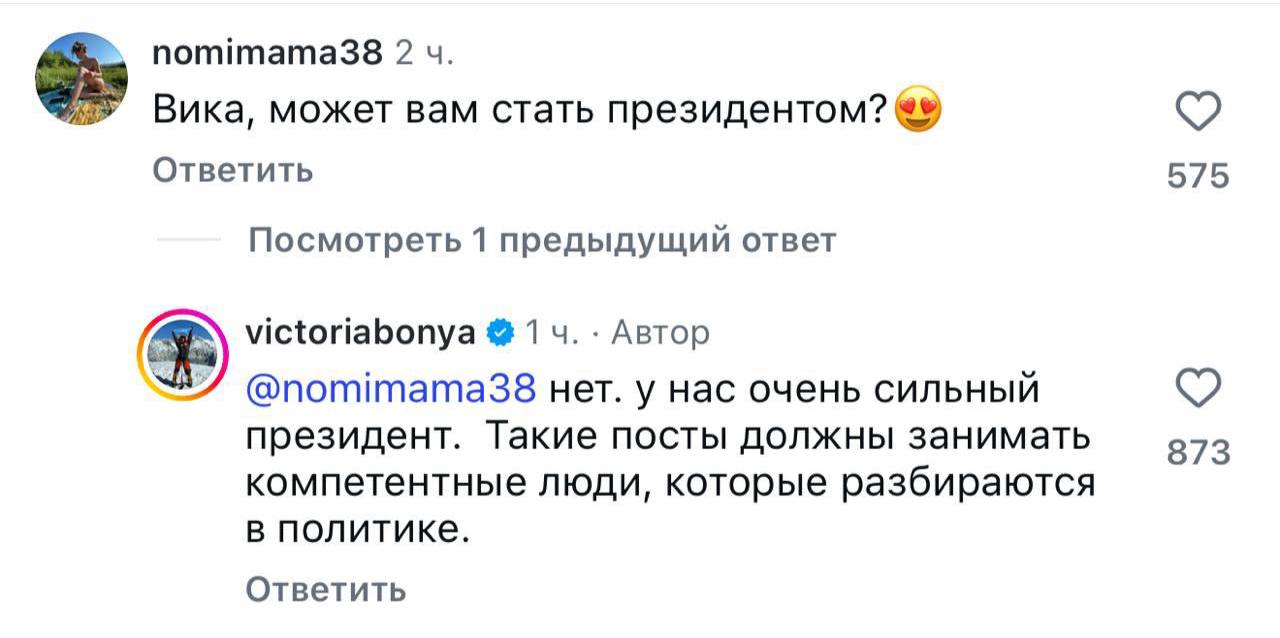Click the @nomimama38 mention in the reply
1280x638 pixels.
point(392,388)
